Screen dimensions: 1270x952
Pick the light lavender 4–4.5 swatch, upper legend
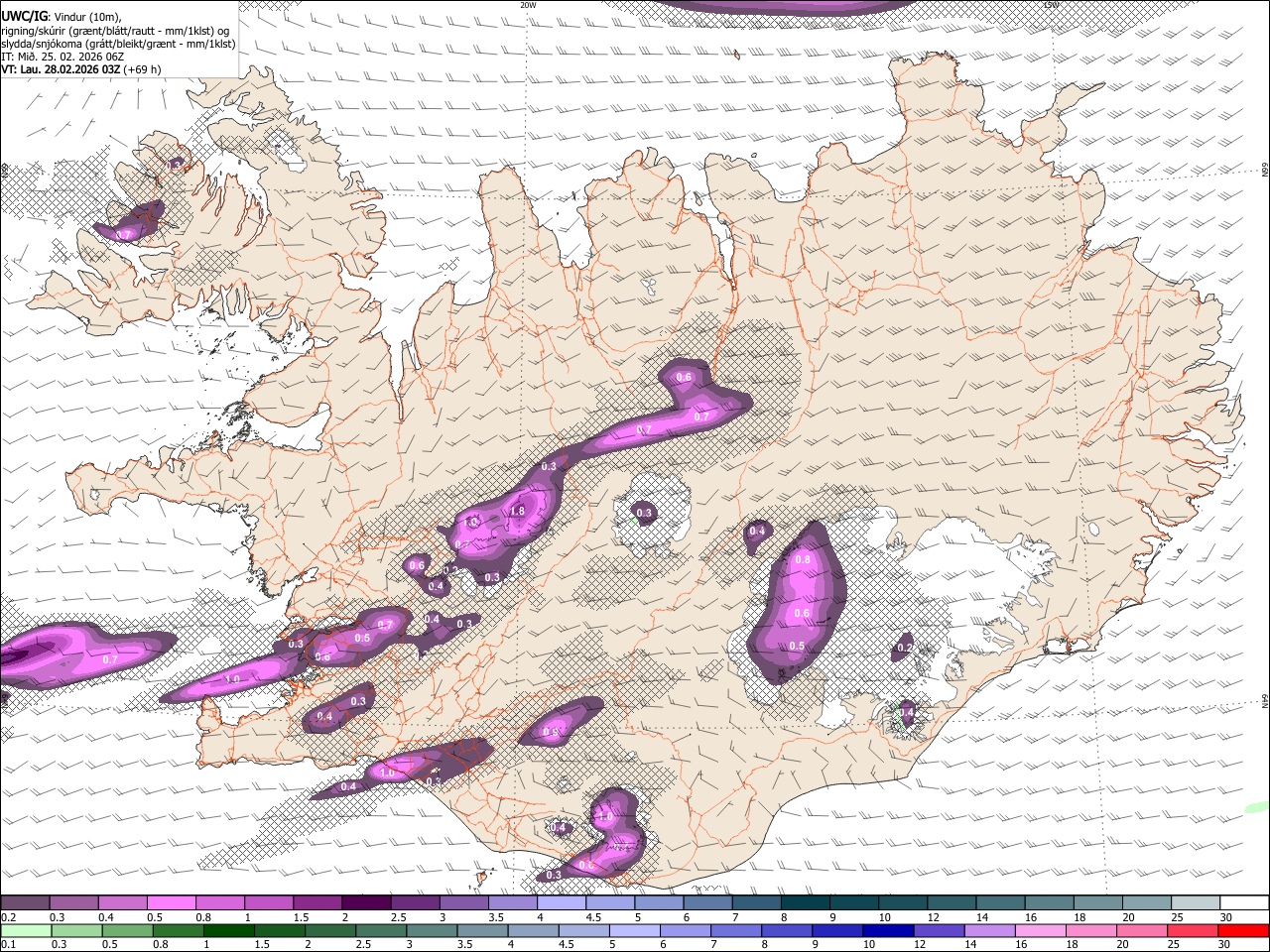coord(562,903)
